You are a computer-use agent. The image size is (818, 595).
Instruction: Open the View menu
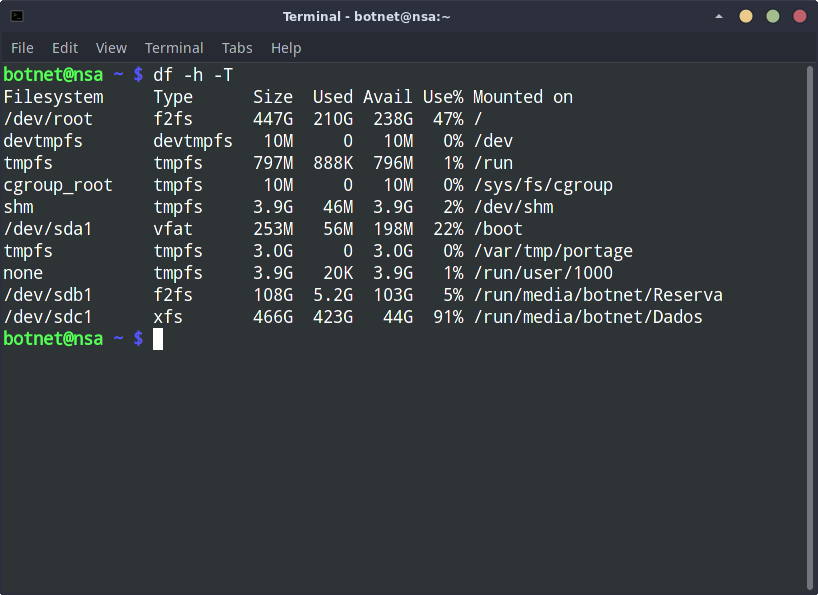(x=111, y=48)
